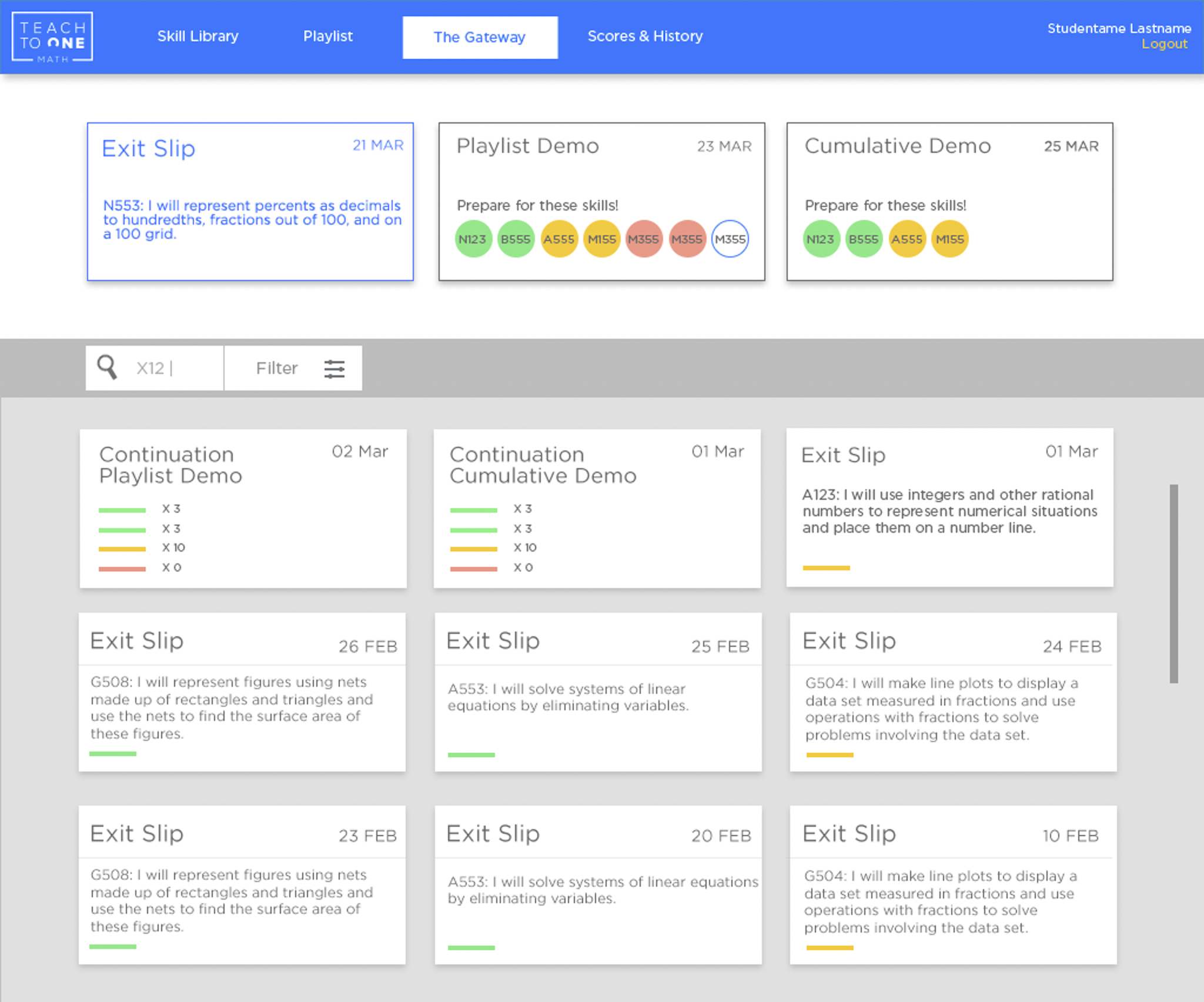Click the Teach To One Math logo
The height and width of the screenshot is (1002, 1204).
tap(52, 37)
